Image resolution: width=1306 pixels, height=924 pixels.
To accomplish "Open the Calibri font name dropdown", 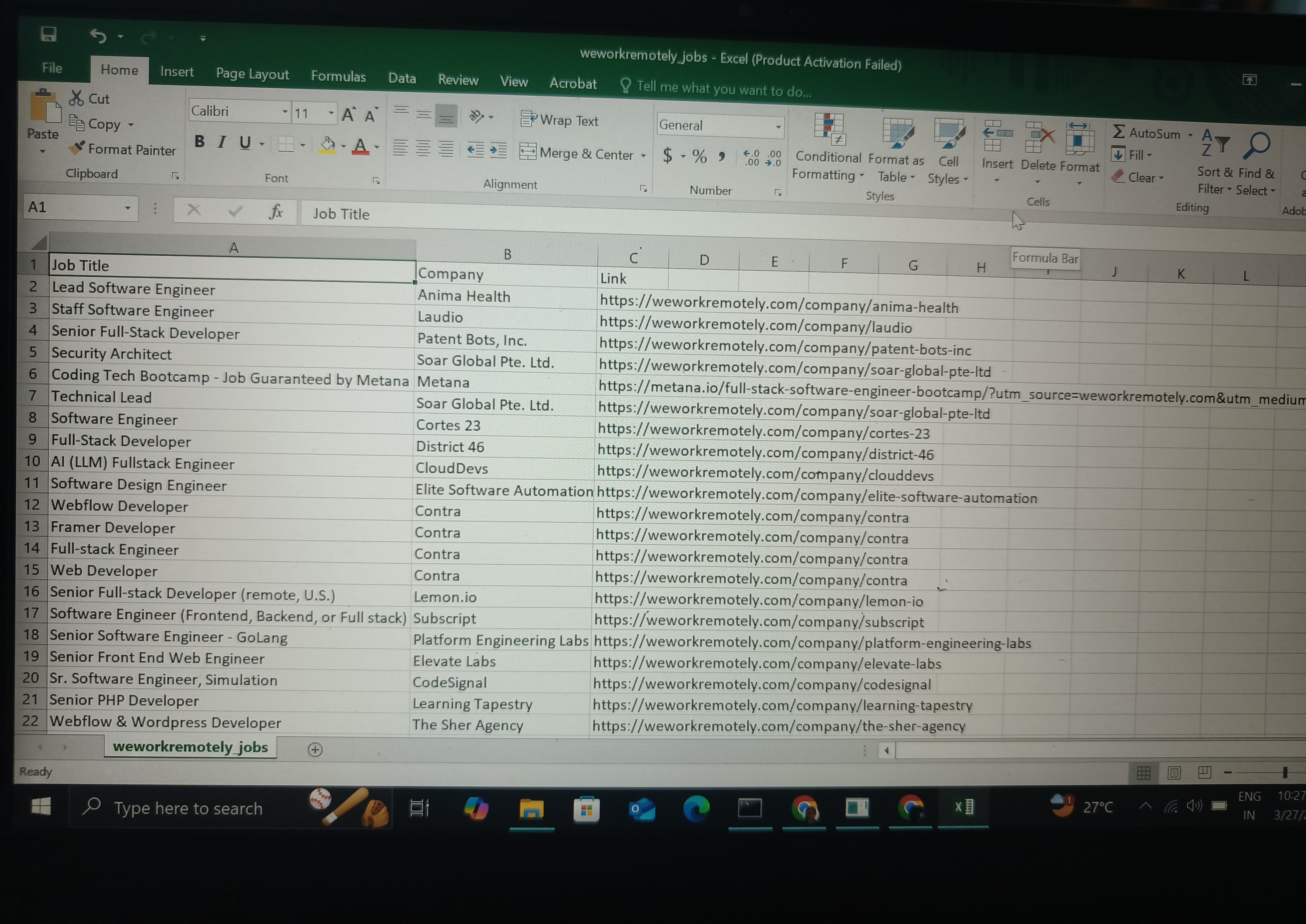I will (x=285, y=112).
